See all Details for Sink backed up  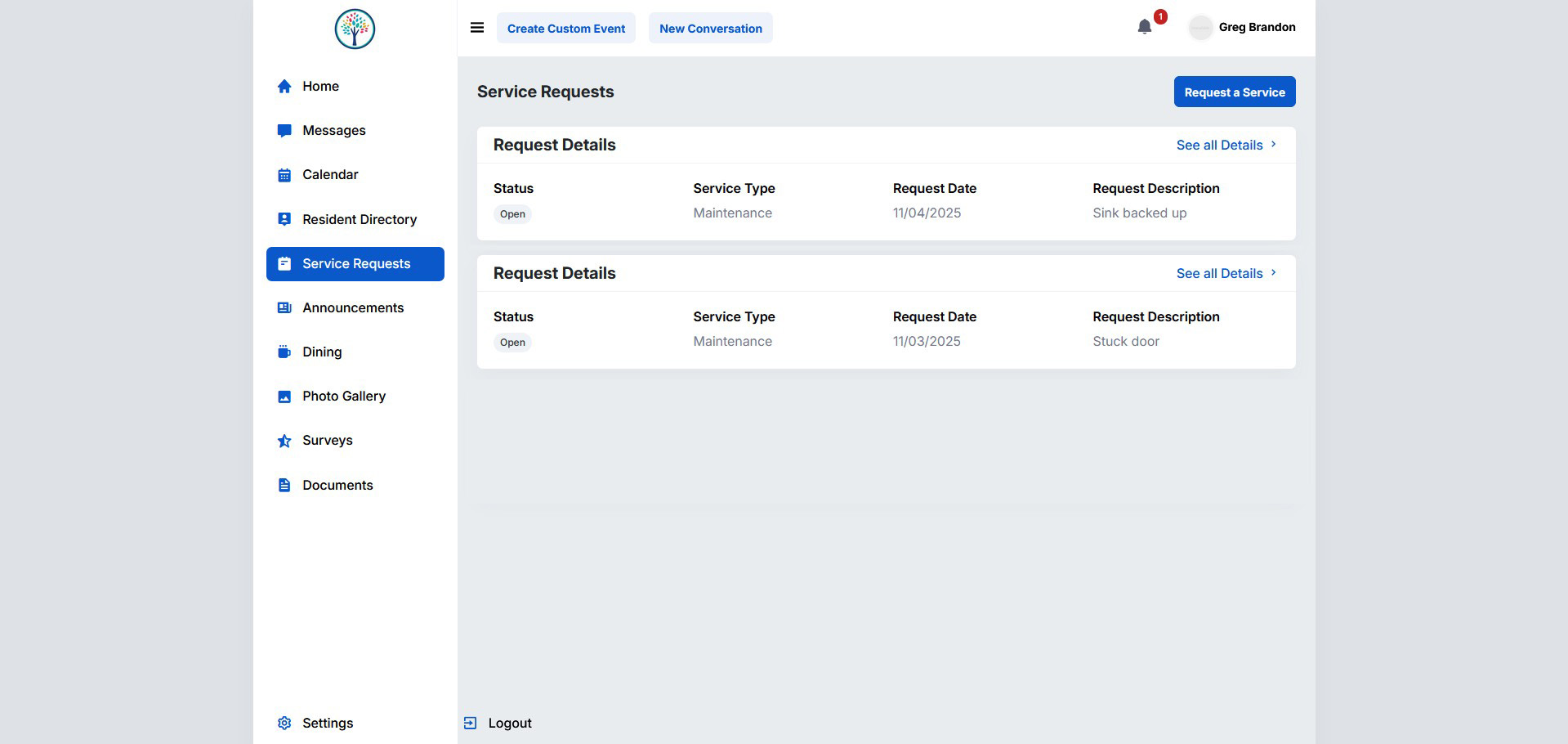[x=1219, y=146]
